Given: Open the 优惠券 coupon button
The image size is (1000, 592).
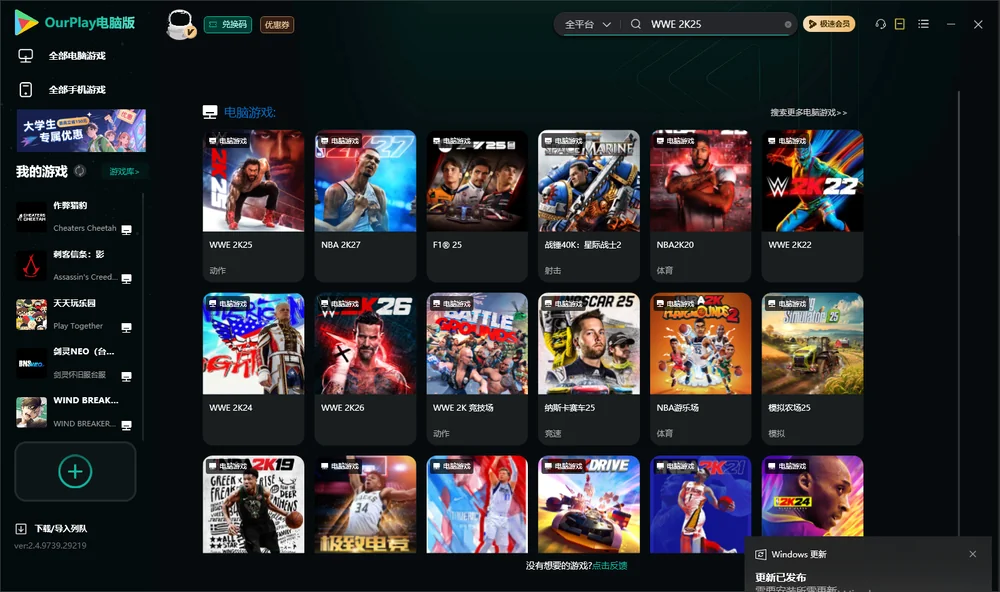Looking at the screenshot, I should (277, 24).
